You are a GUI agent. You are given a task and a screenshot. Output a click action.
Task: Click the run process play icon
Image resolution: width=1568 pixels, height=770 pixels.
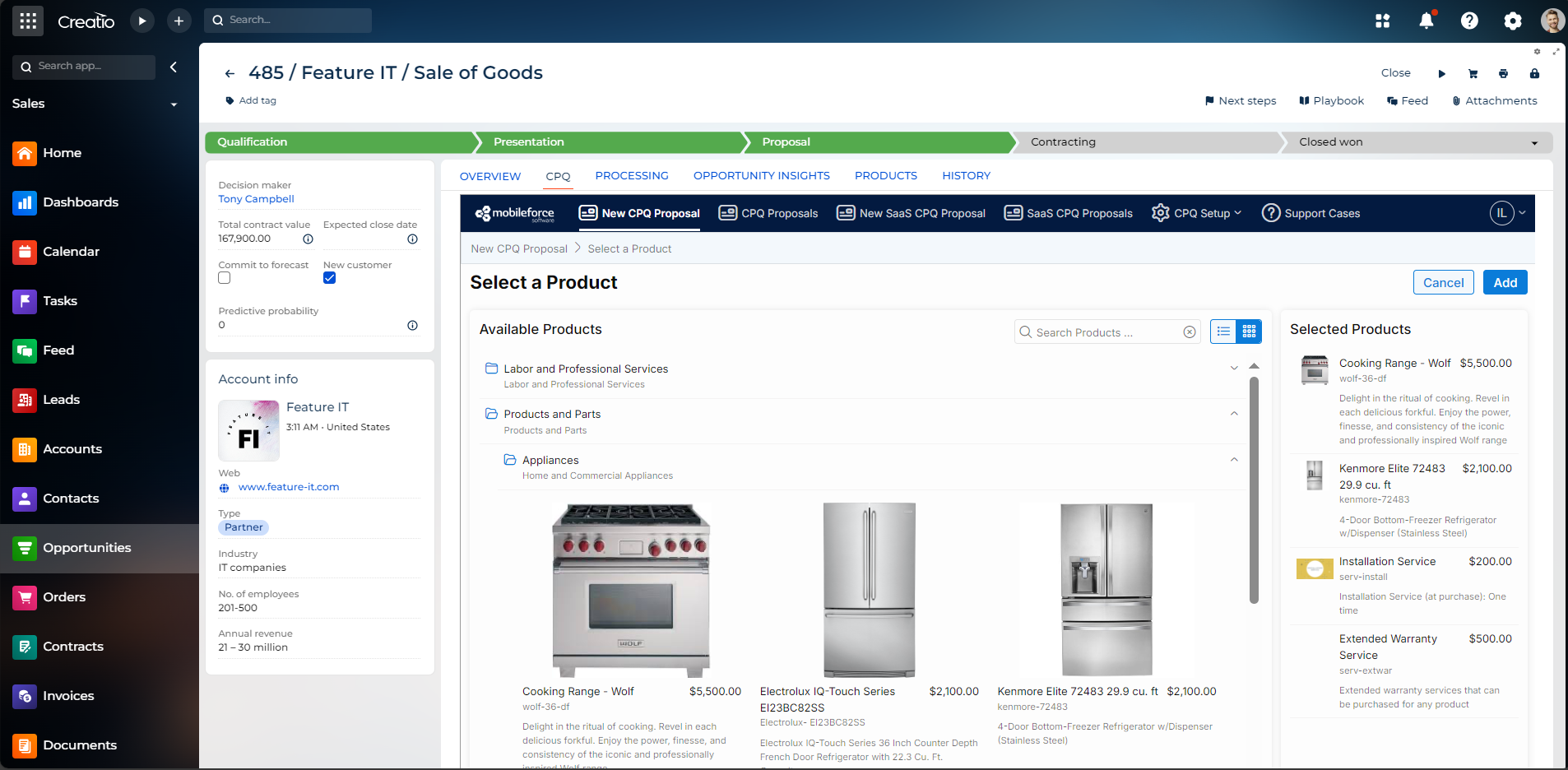pos(142,21)
